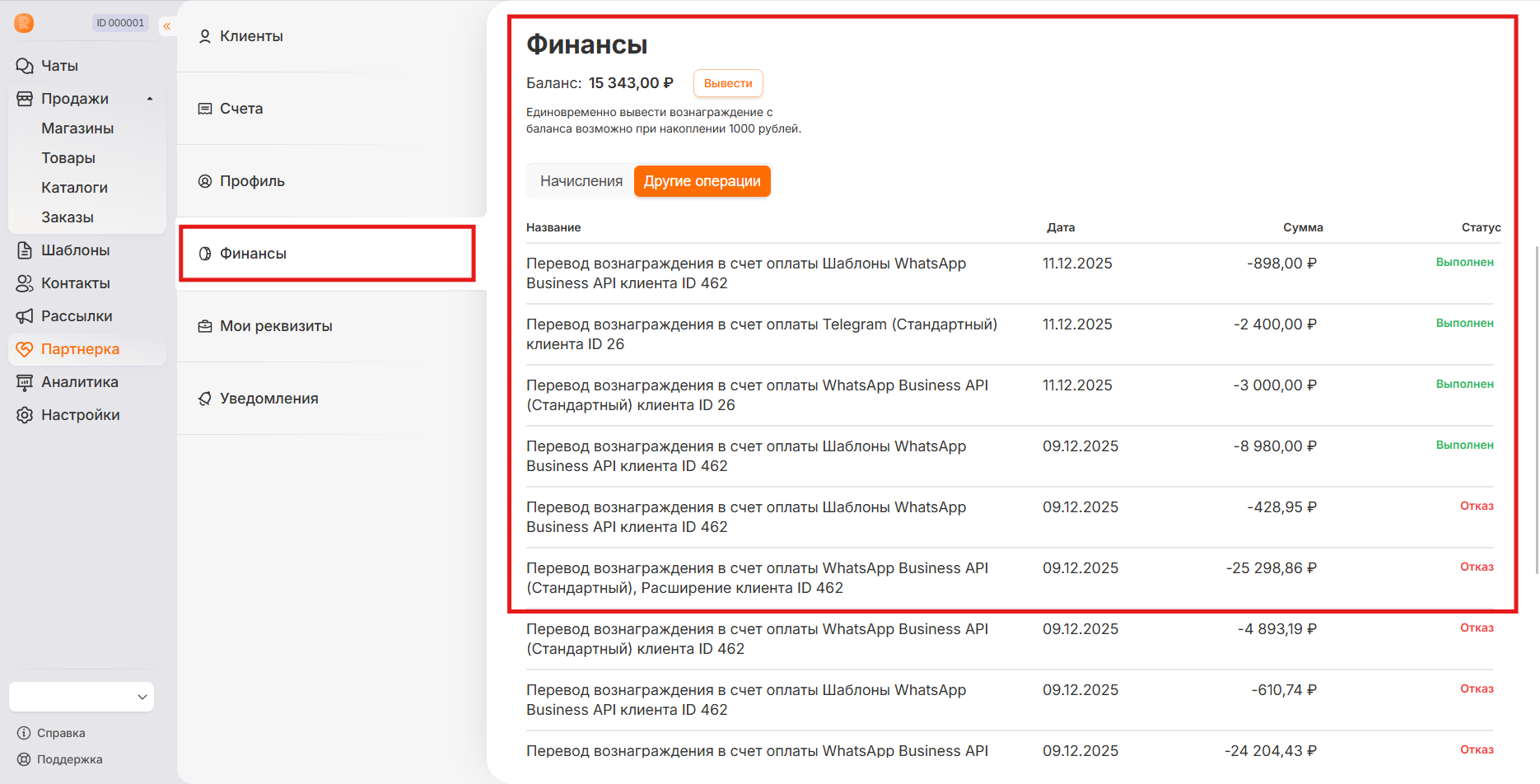The image size is (1540, 784).
Task: Click amount -24 204,43 ₽
Action: pyautogui.click(x=1271, y=751)
